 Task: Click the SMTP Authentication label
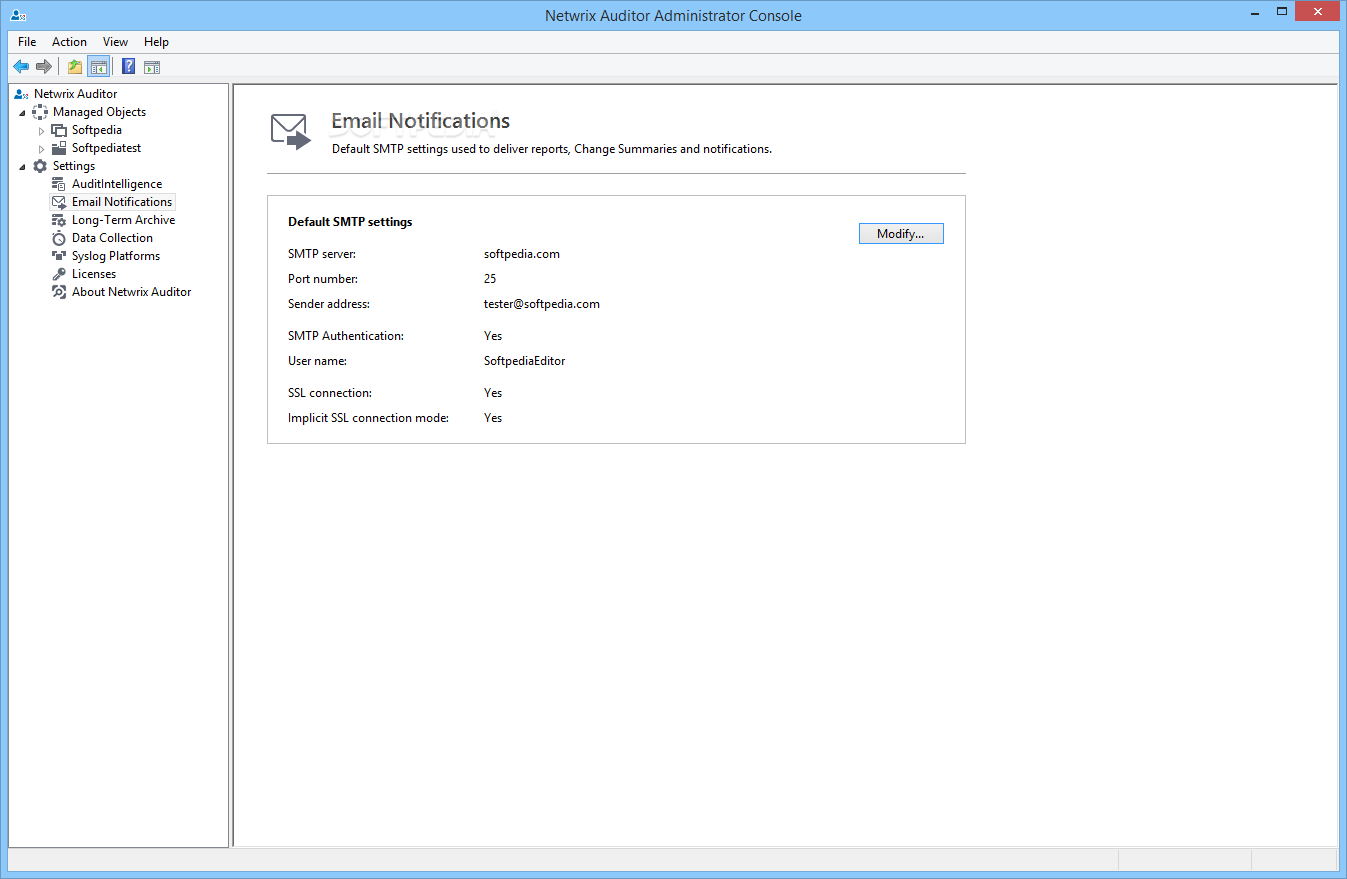[x=346, y=336]
